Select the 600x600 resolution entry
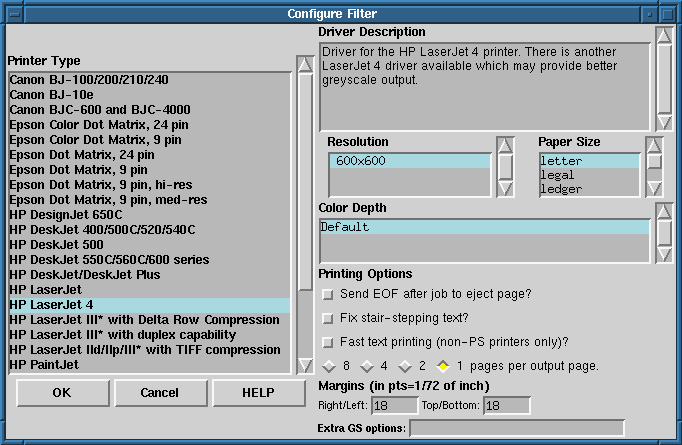 tap(409, 160)
